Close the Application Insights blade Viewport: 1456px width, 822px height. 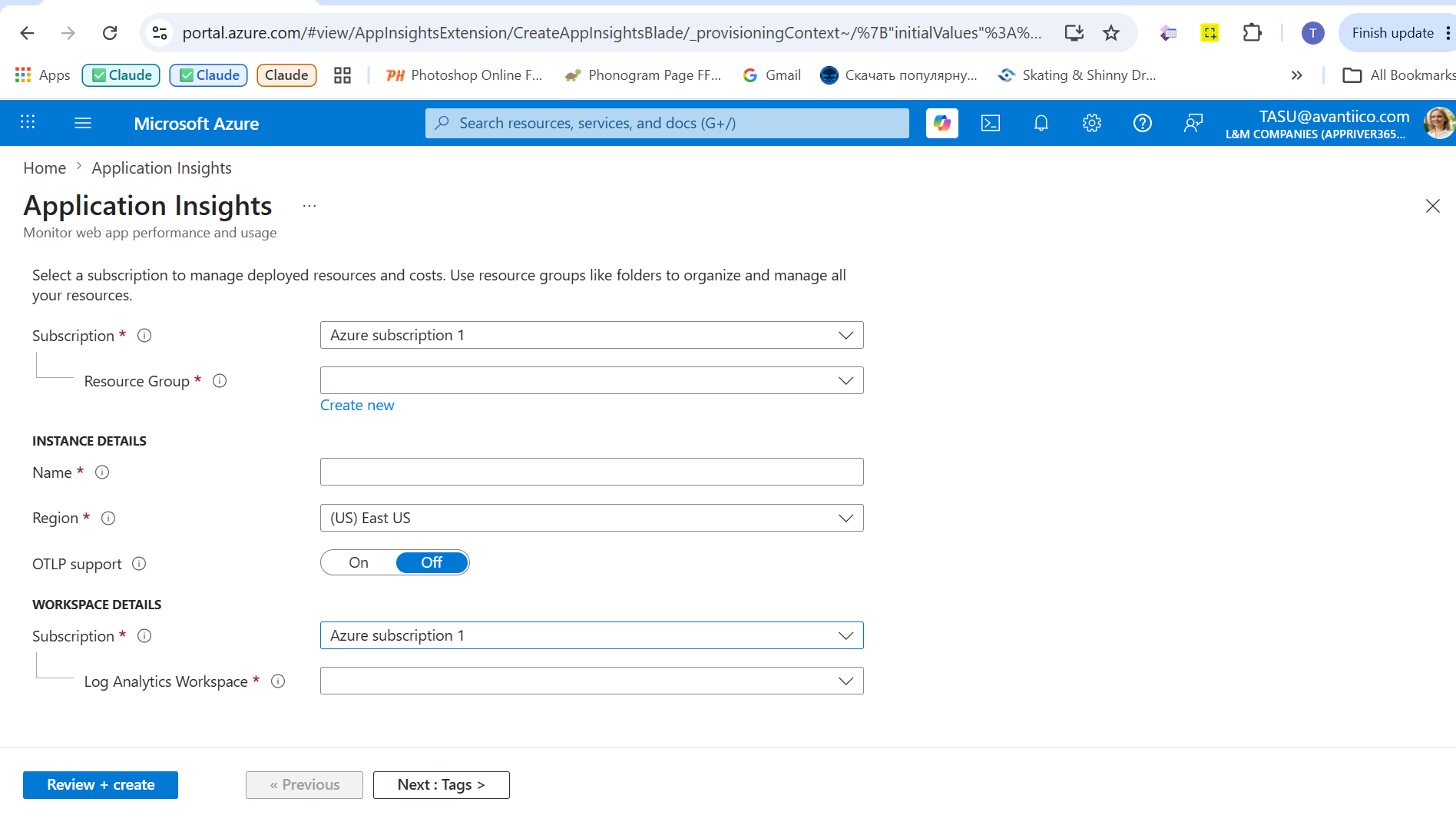pyautogui.click(x=1432, y=206)
